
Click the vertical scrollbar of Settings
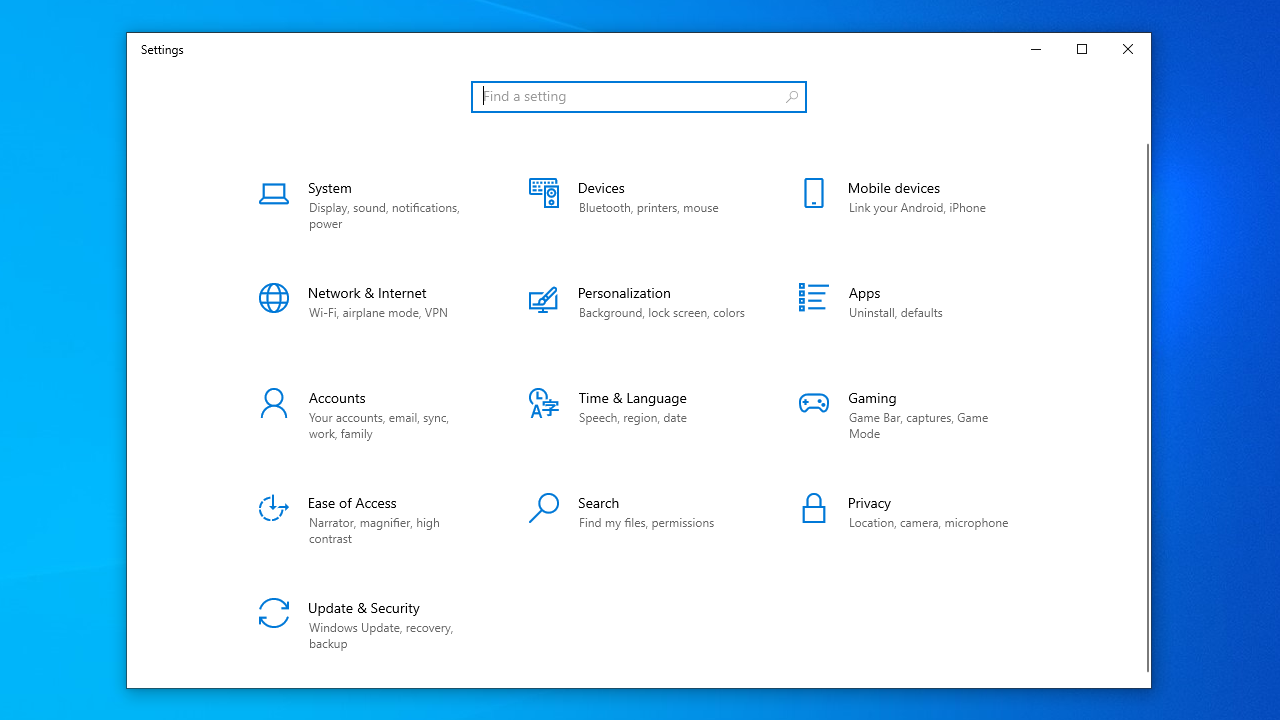(1147, 400)
